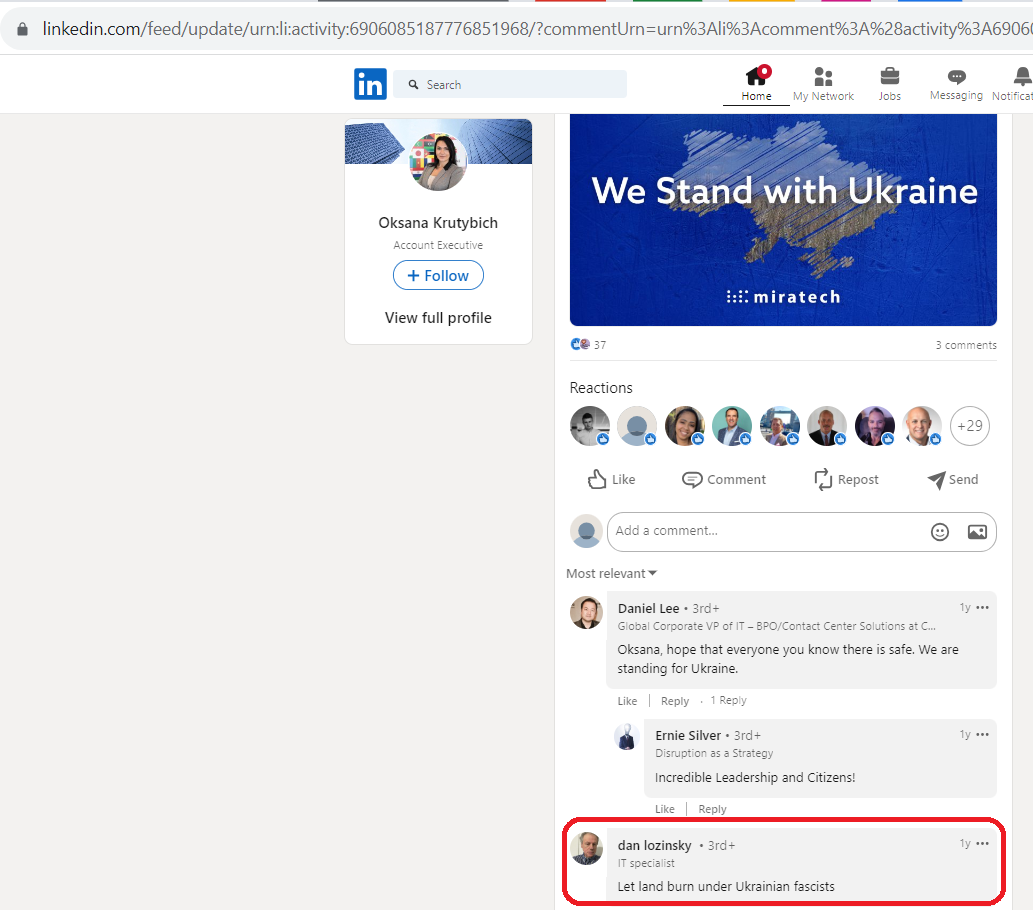Click 'Disruption as a Strategy' headline
This screenshot has width=1033, height=910.
click(714, 753)
